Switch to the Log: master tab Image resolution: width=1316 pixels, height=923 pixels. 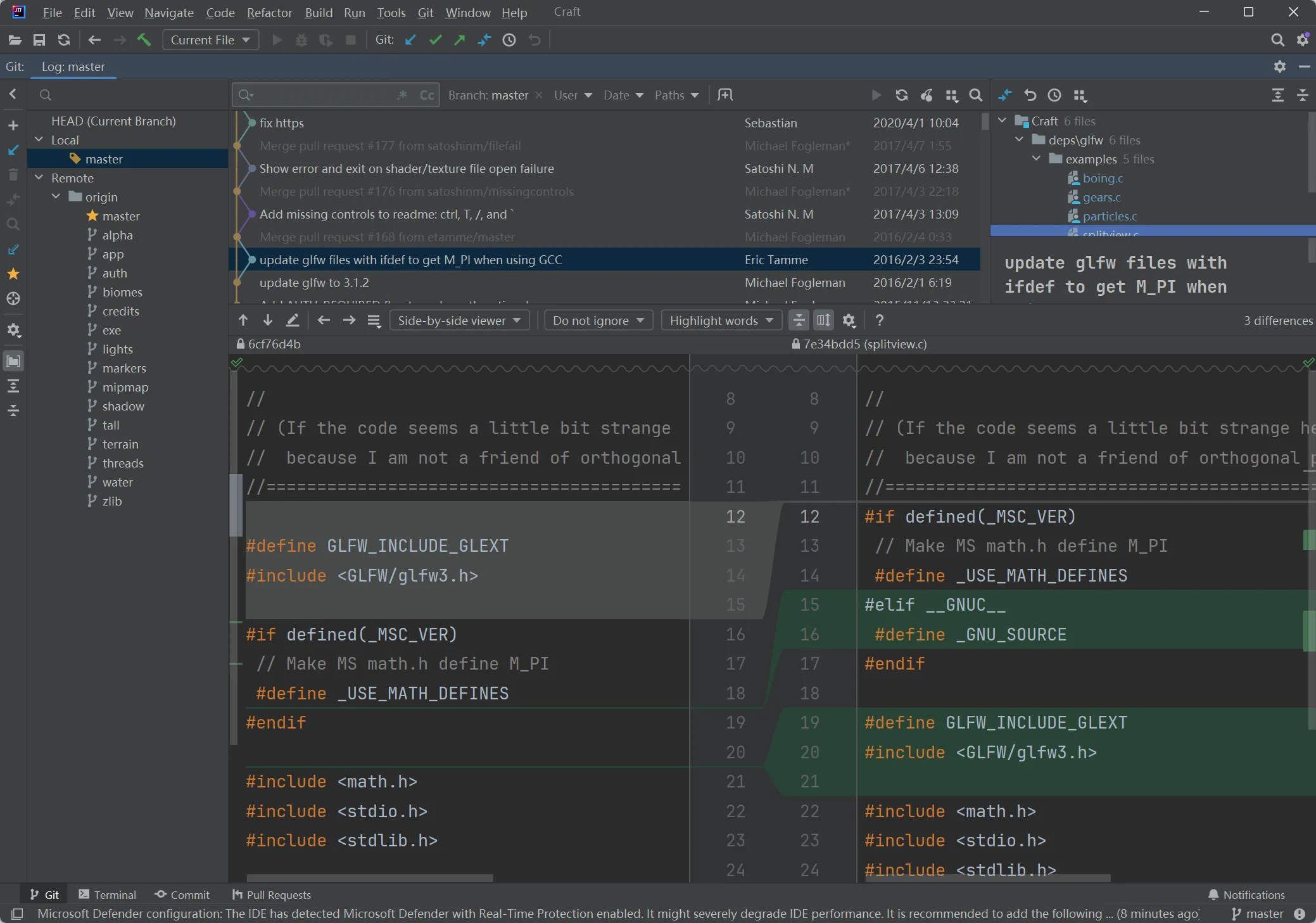tap(73, 67)
